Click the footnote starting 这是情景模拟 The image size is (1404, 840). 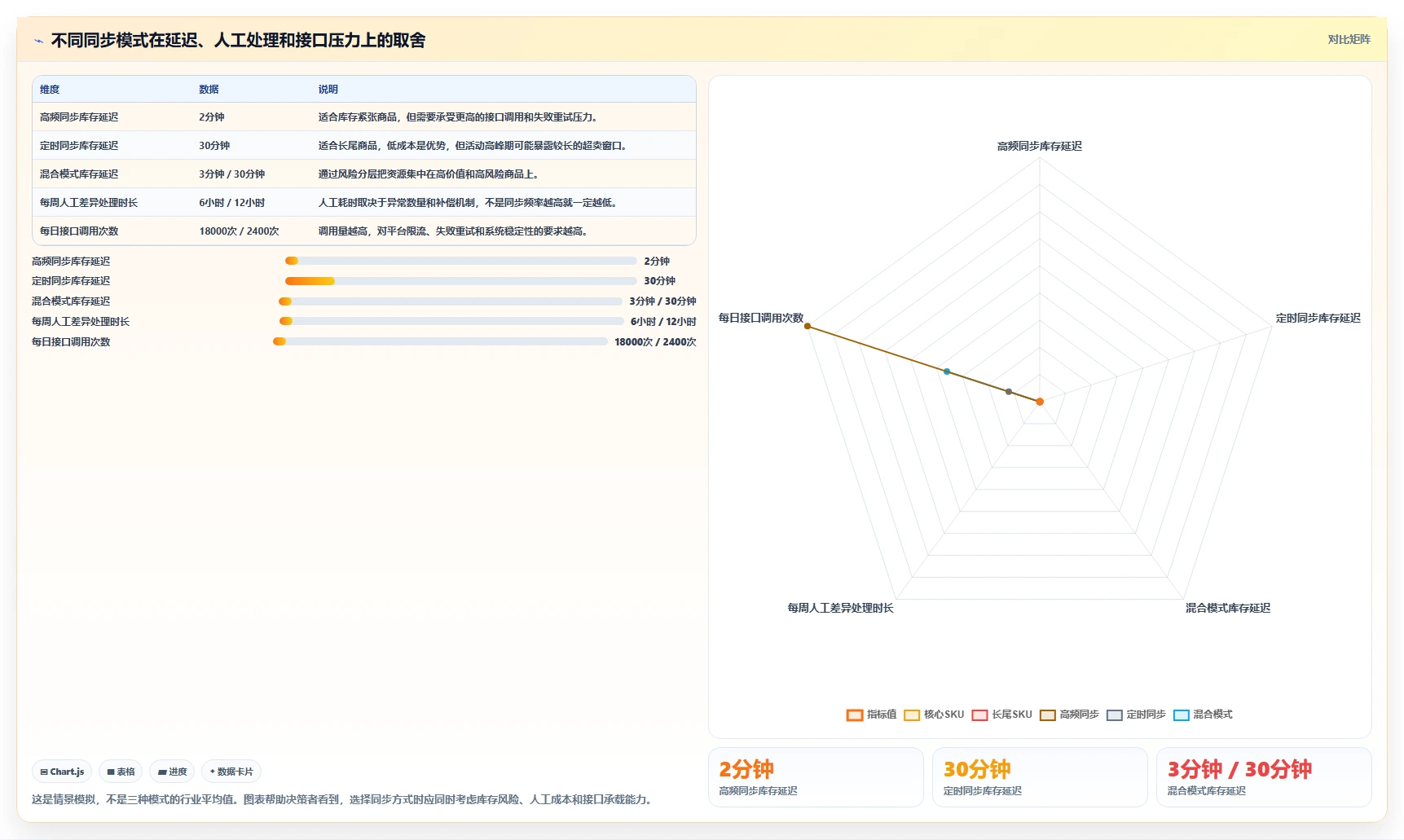point(344,800)
